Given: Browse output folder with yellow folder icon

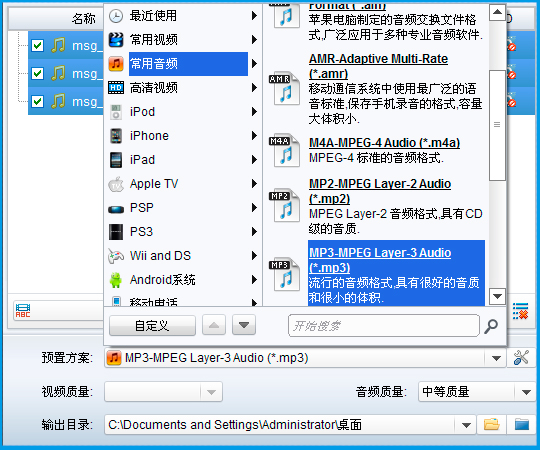Looking at the screenshot, I should pos(492,425).
